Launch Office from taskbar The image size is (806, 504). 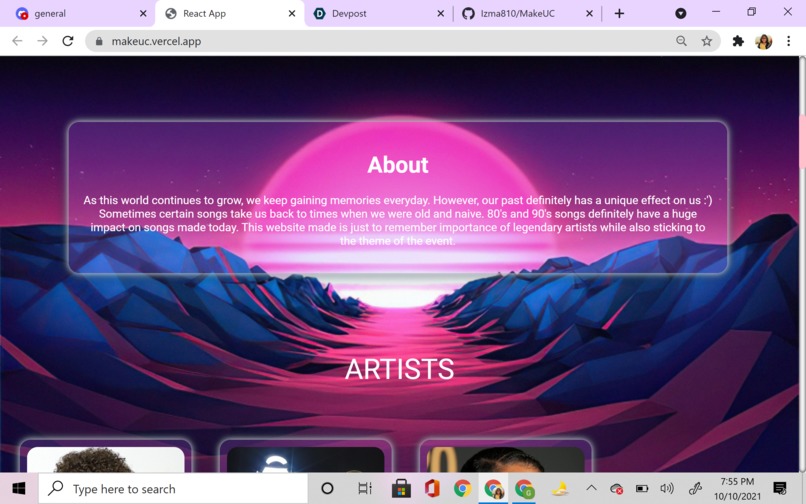coord(432,488)
